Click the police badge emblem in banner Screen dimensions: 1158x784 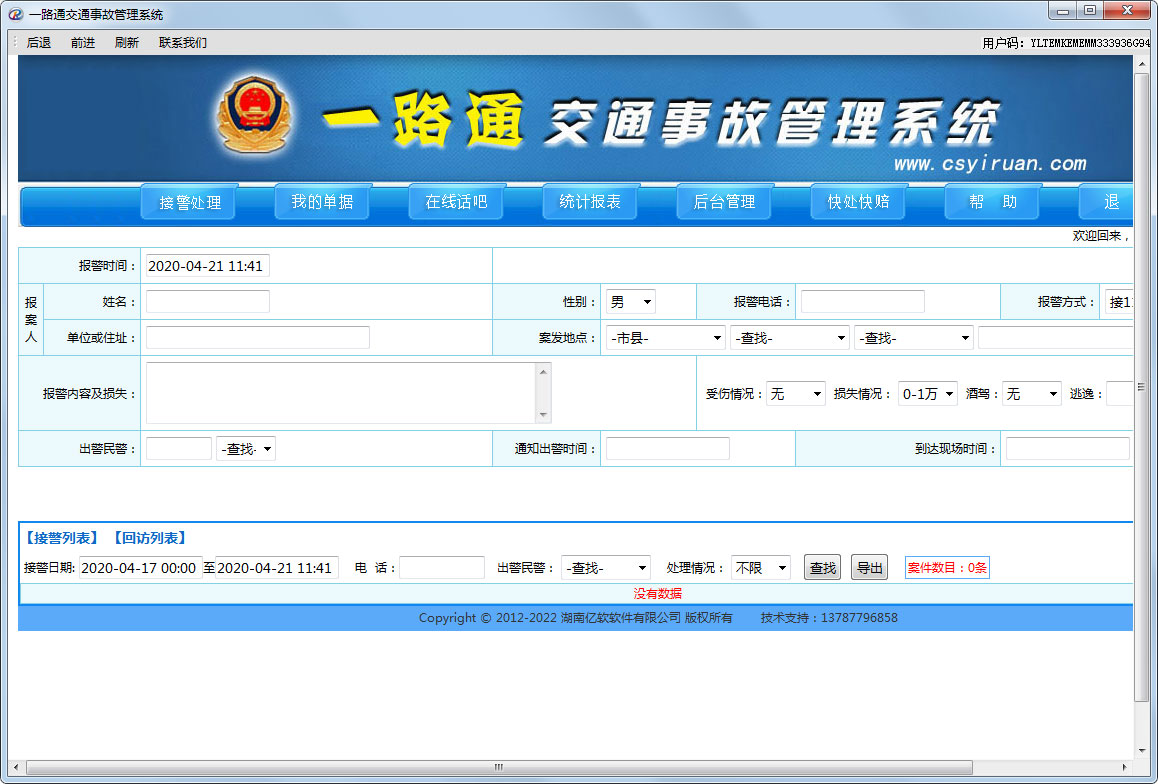[254, 114]
